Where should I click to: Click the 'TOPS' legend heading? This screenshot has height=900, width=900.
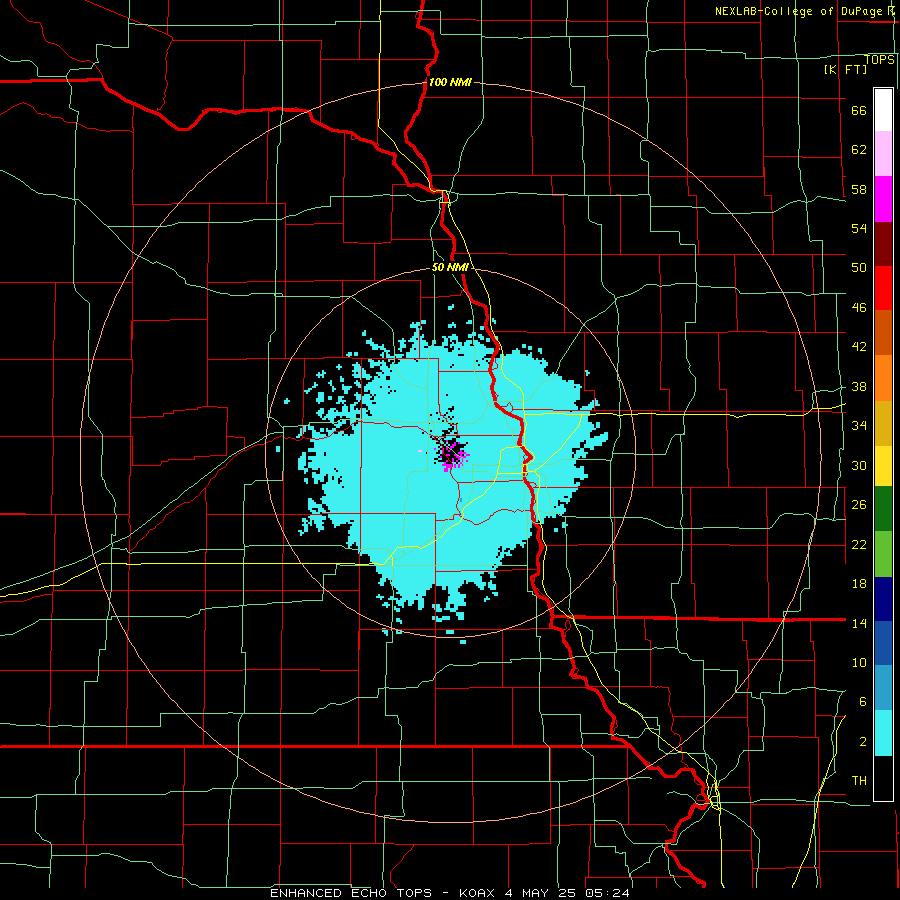pyautogui.click(x=879, y=60)
